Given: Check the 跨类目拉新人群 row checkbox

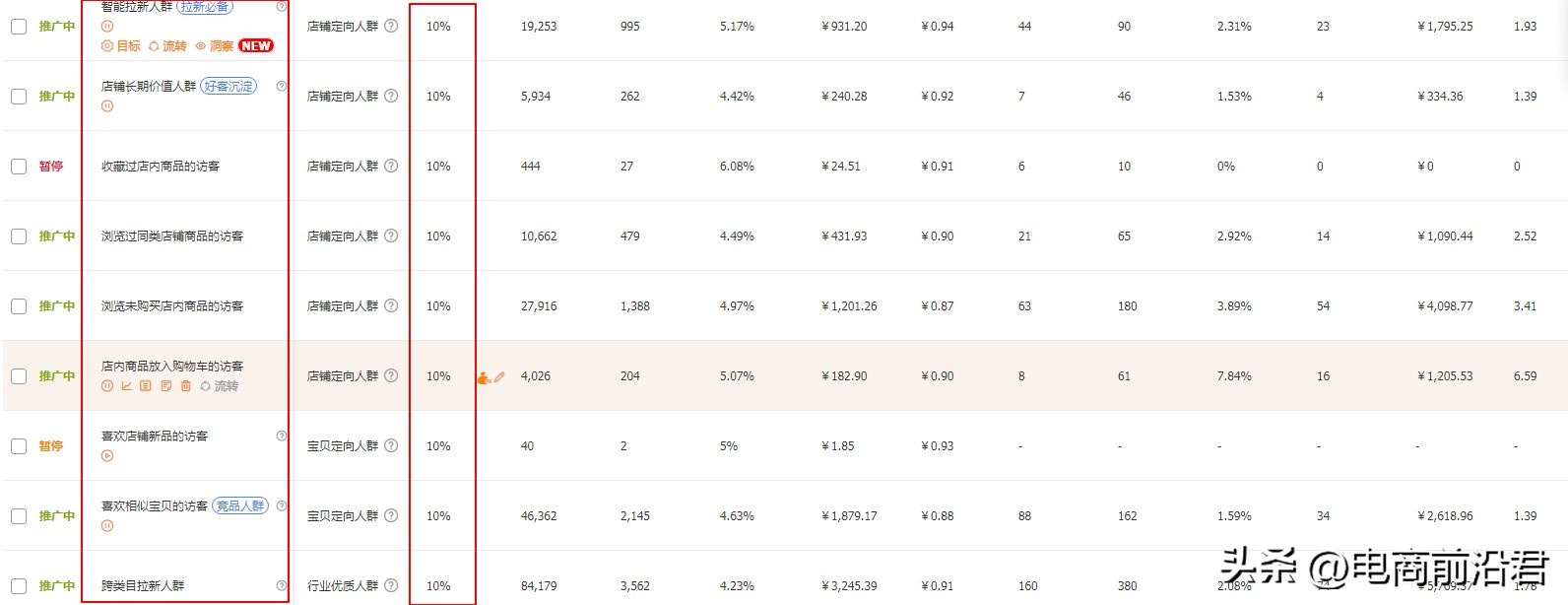Looking at the screenshot, I should tap(19, 586).
